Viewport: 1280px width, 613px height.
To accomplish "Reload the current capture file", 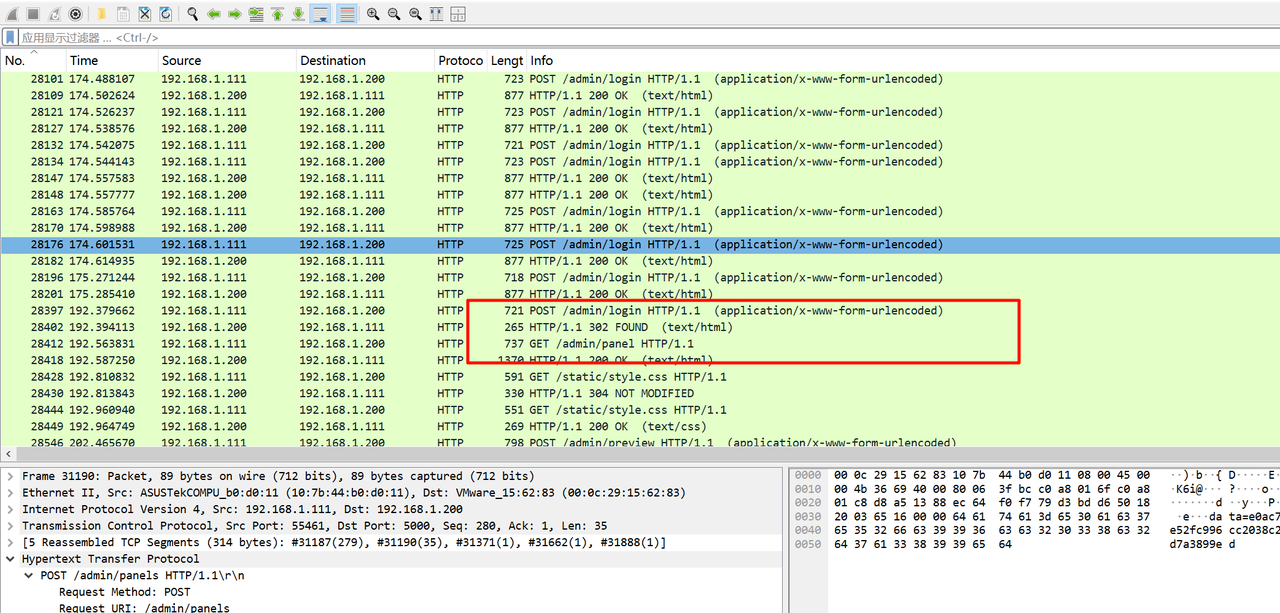I will pyautogui.click(x=166, y=14).
